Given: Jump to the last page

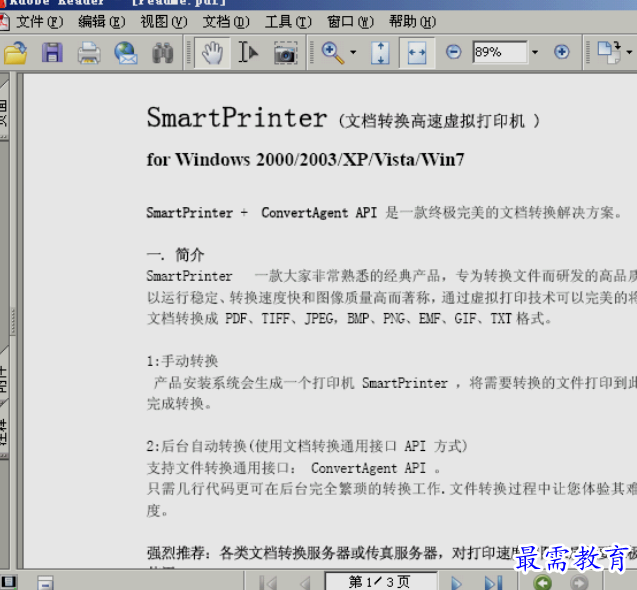Looking at the screenshot, I should coord(493,583).
